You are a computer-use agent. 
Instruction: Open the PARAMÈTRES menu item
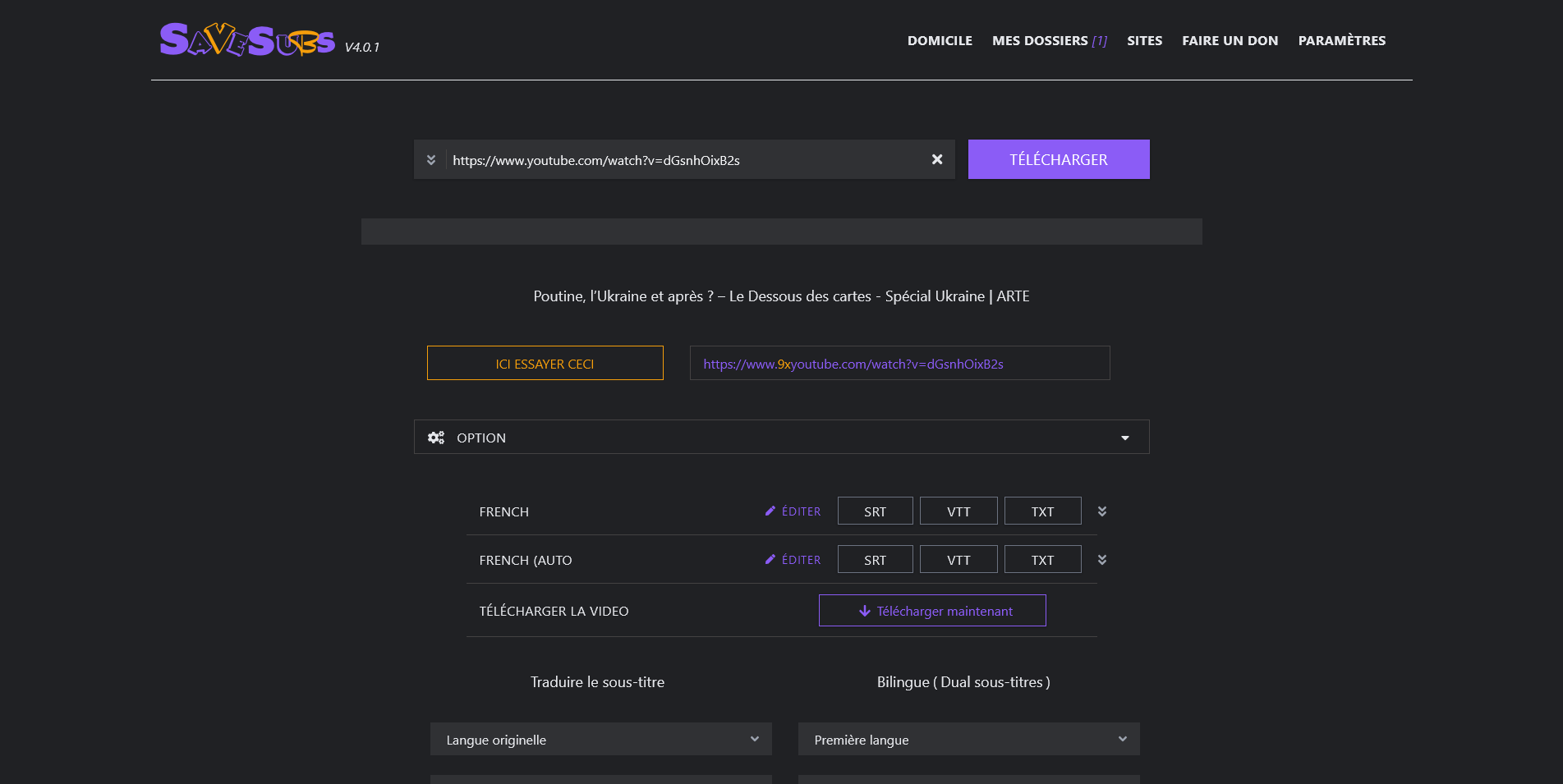[x=1341, y=40]
